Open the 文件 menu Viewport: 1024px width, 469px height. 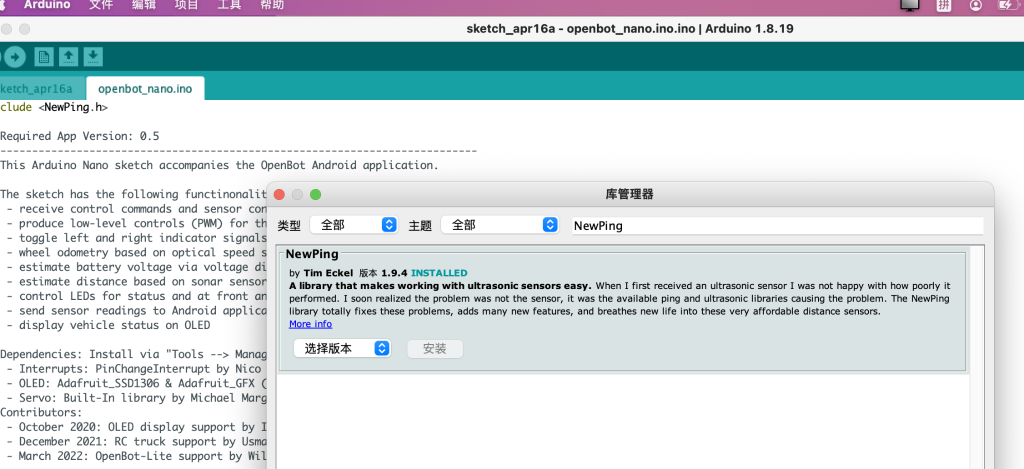tap(101, 5)
